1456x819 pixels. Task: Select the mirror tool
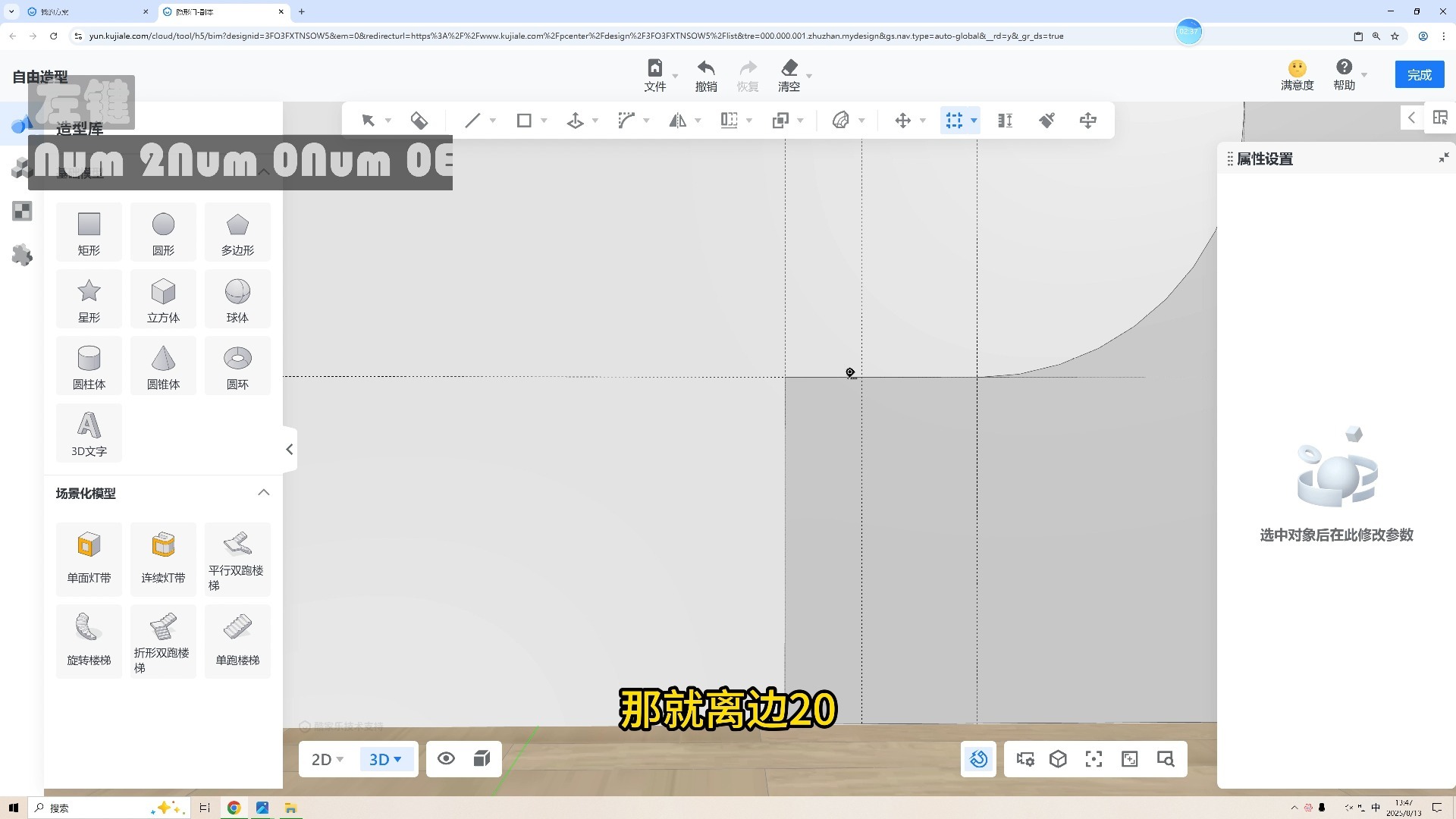click(677, 121)
